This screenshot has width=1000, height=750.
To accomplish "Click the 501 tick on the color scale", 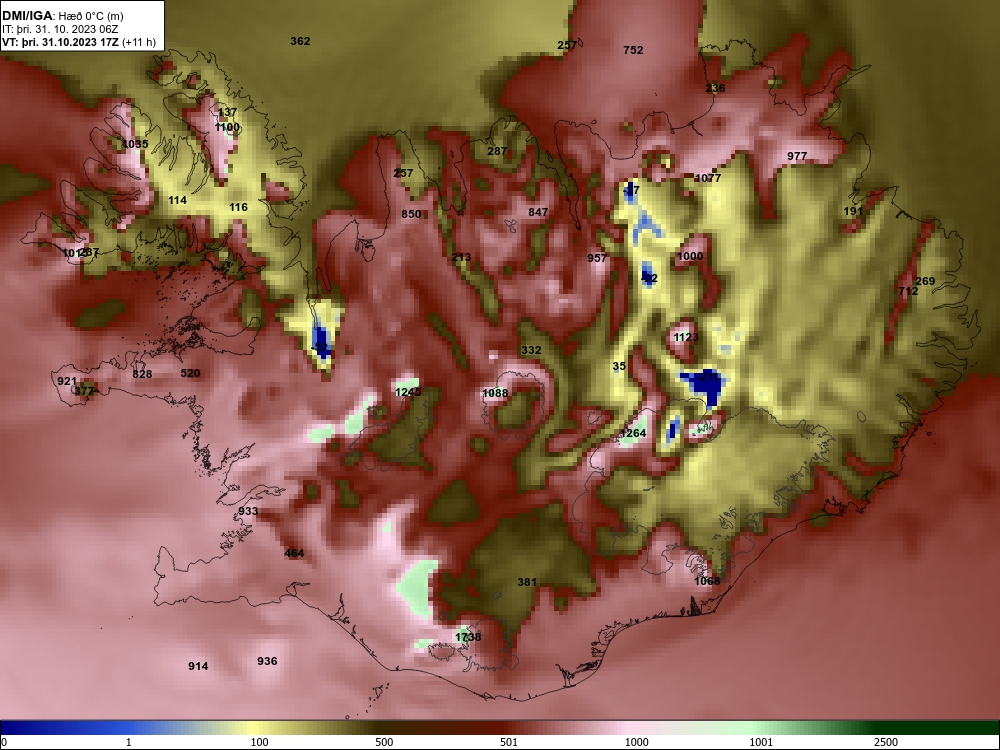I will 509,742.
